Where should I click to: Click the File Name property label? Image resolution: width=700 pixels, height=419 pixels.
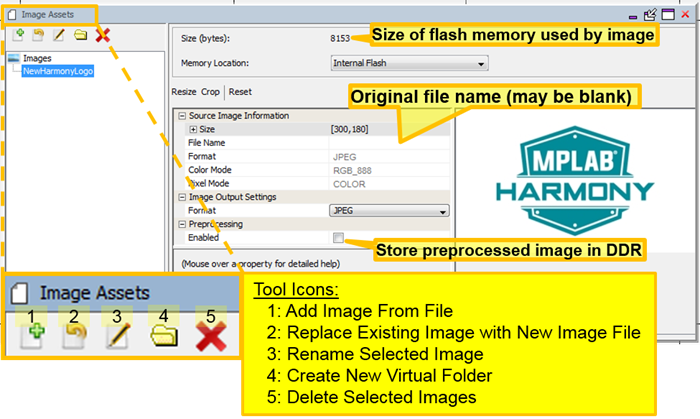pyautogui.click(x=206, y=143)
